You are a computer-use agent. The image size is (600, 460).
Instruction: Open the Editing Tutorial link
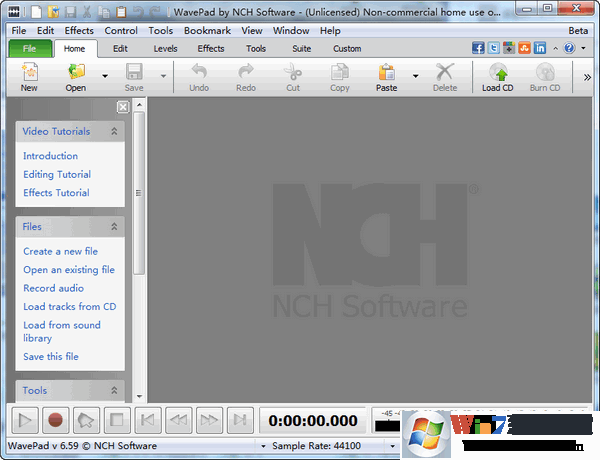tap(57, 175)
